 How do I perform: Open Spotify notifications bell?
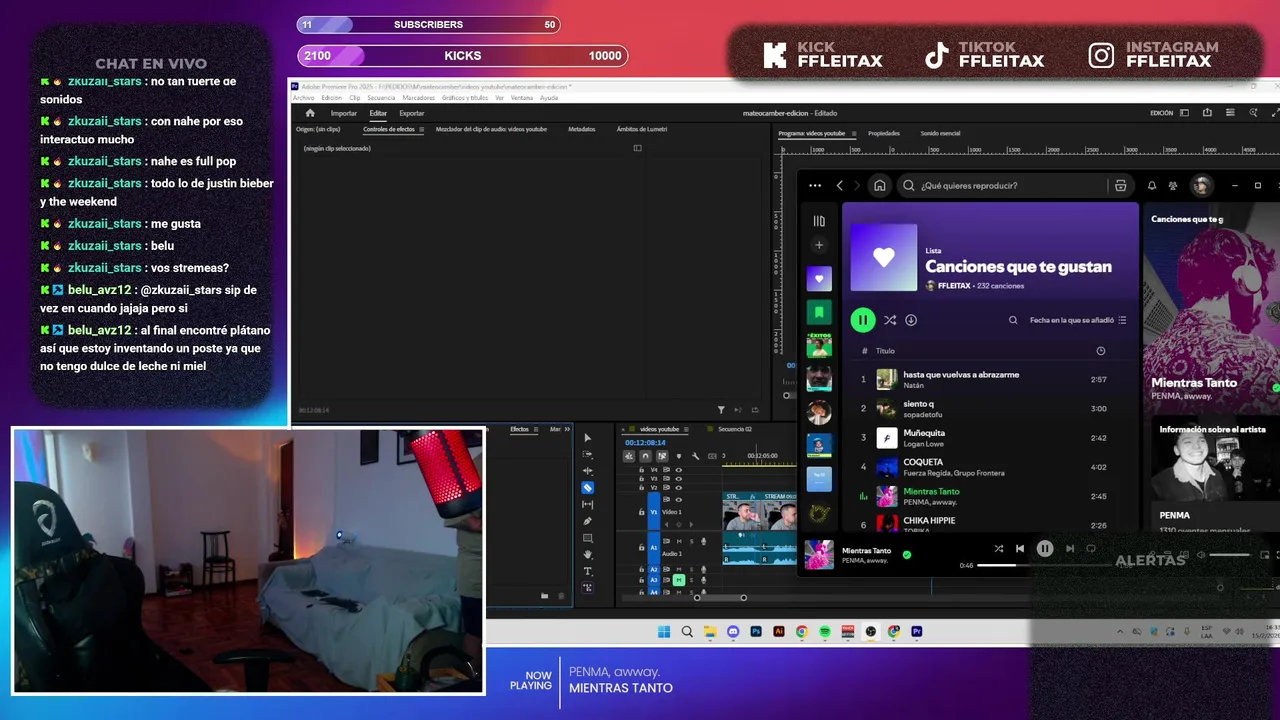tap(1152, 185)
